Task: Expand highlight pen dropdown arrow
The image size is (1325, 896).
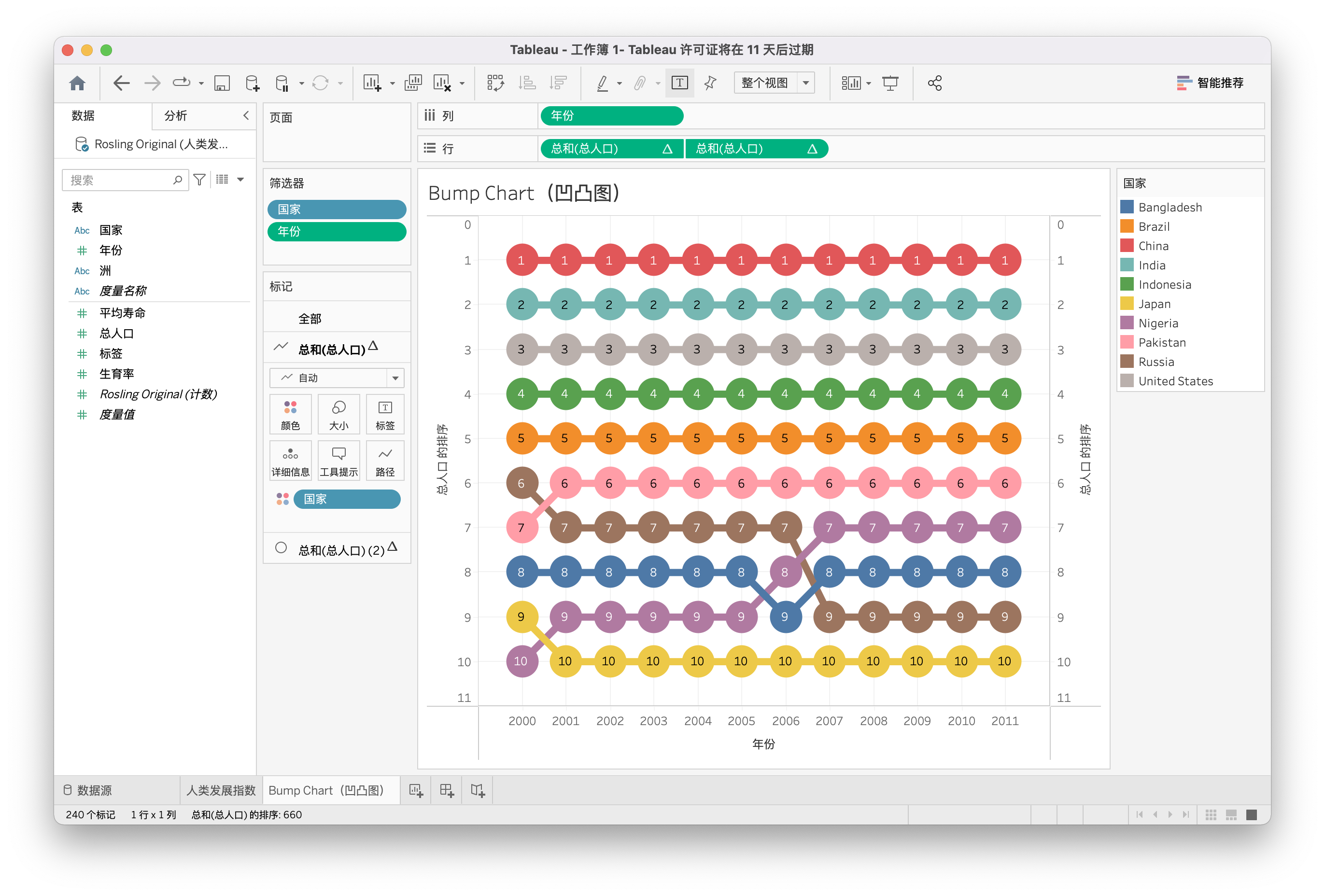Action: 620,84
